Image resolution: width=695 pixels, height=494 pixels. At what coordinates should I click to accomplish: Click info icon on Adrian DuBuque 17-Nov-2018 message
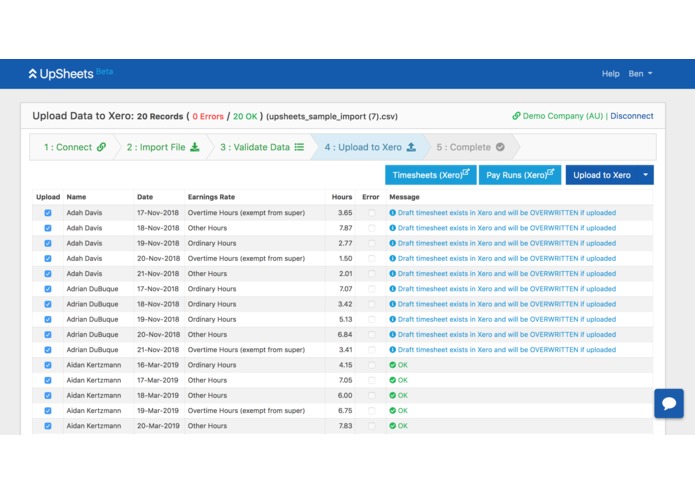[392, 289]
